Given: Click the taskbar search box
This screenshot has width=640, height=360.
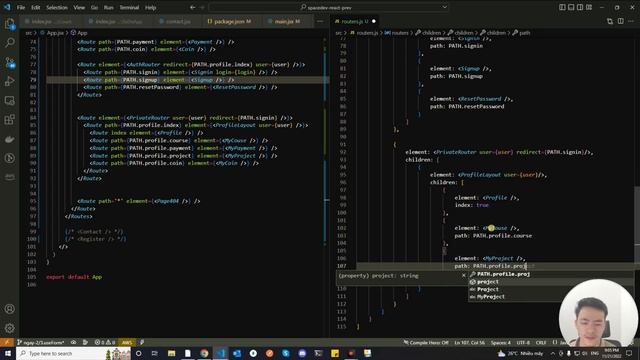Looking at the screenshot, I should pyautogui.click(x=73, y=353).
